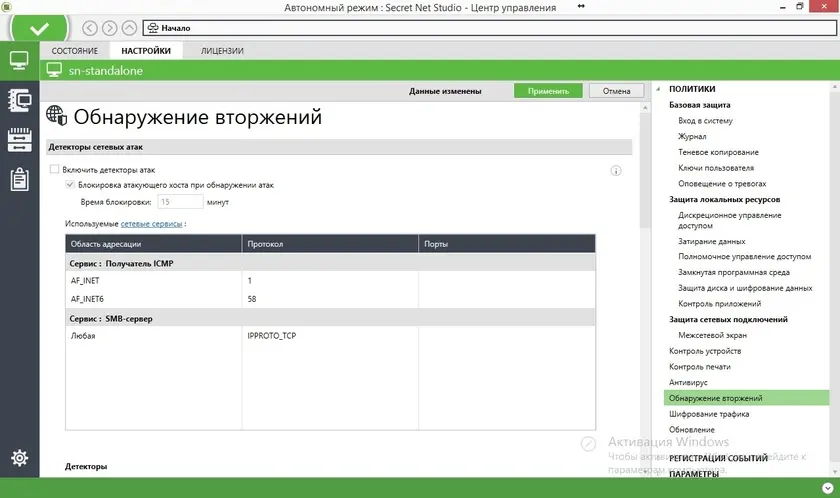The image size is (840, 498).
Task: Click Порты column header
Action: pyautogui.click(x=507, y=244)
